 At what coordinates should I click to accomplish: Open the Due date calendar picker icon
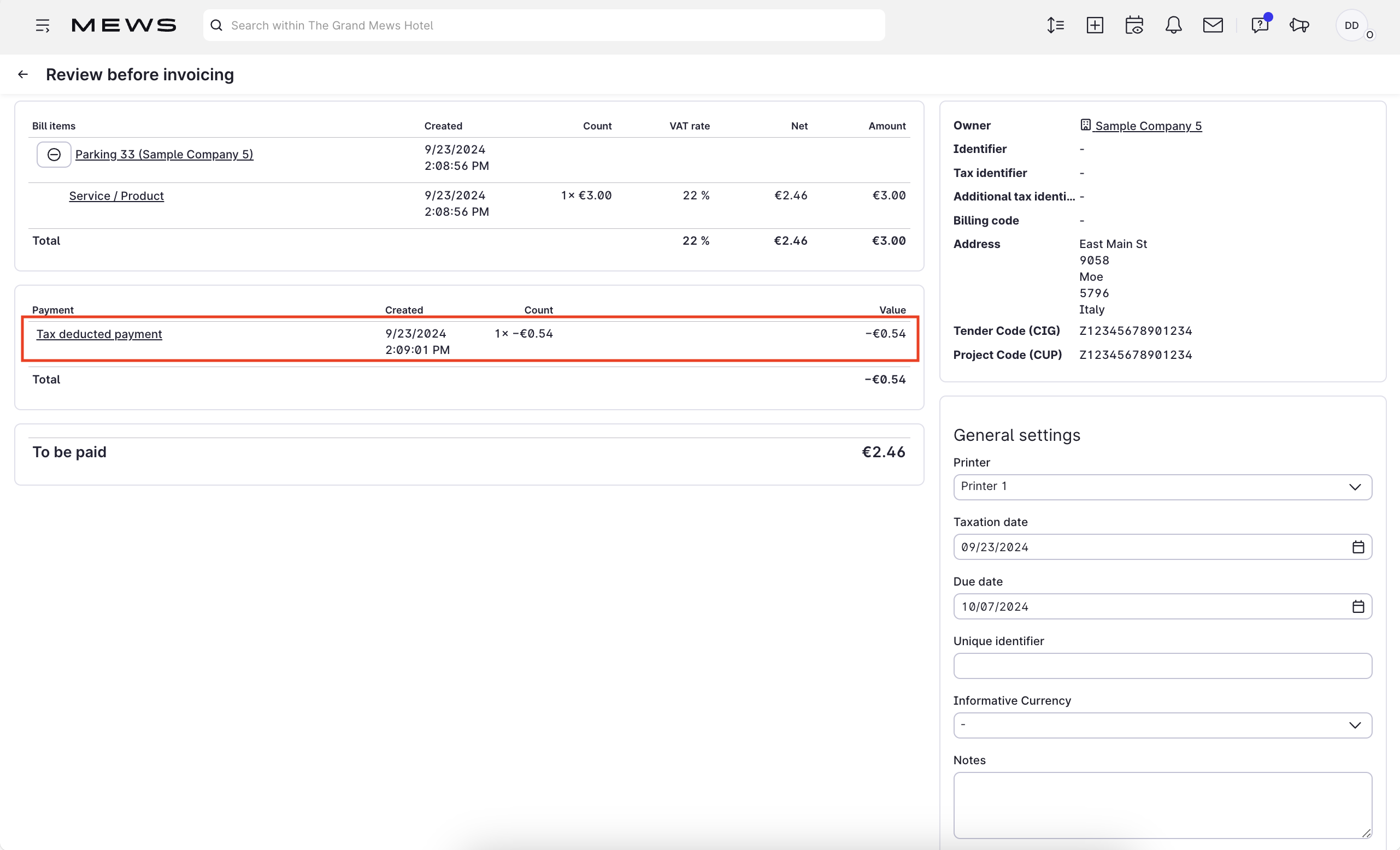pyautogui.click(x=1358, y=607)
